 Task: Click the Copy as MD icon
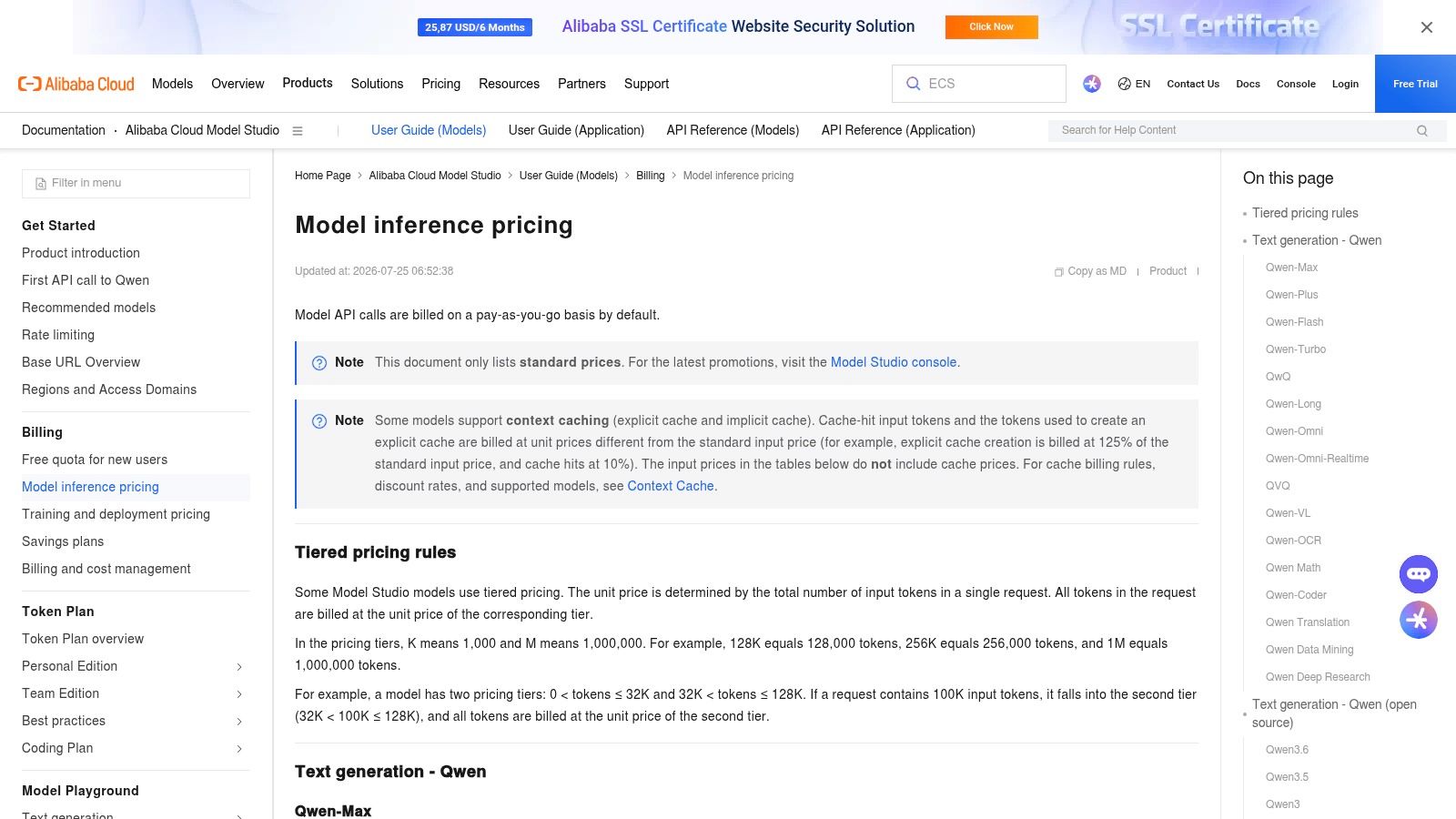point(1059,272)
